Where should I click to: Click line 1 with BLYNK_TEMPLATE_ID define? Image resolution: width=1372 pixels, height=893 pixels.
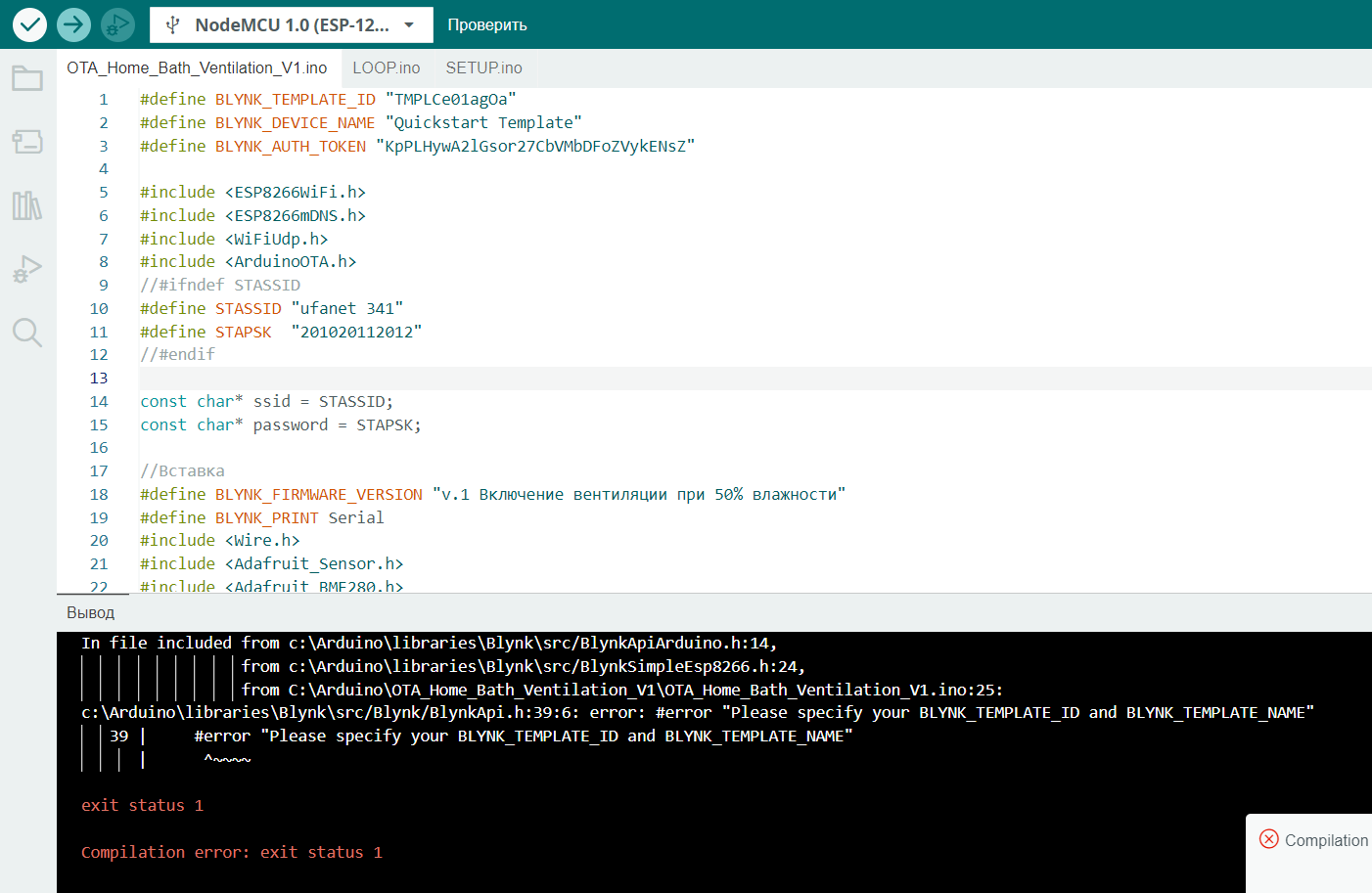tap(328, 99)
